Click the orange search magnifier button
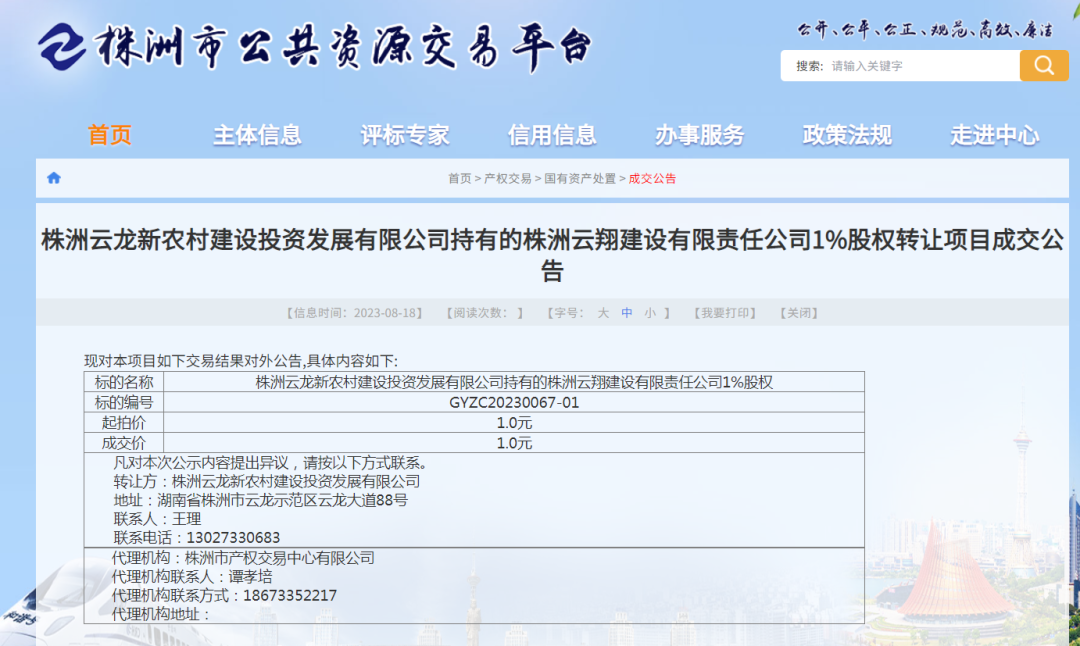Image resolution: width=1080 pixels, height=646 pixels. 1043,65
